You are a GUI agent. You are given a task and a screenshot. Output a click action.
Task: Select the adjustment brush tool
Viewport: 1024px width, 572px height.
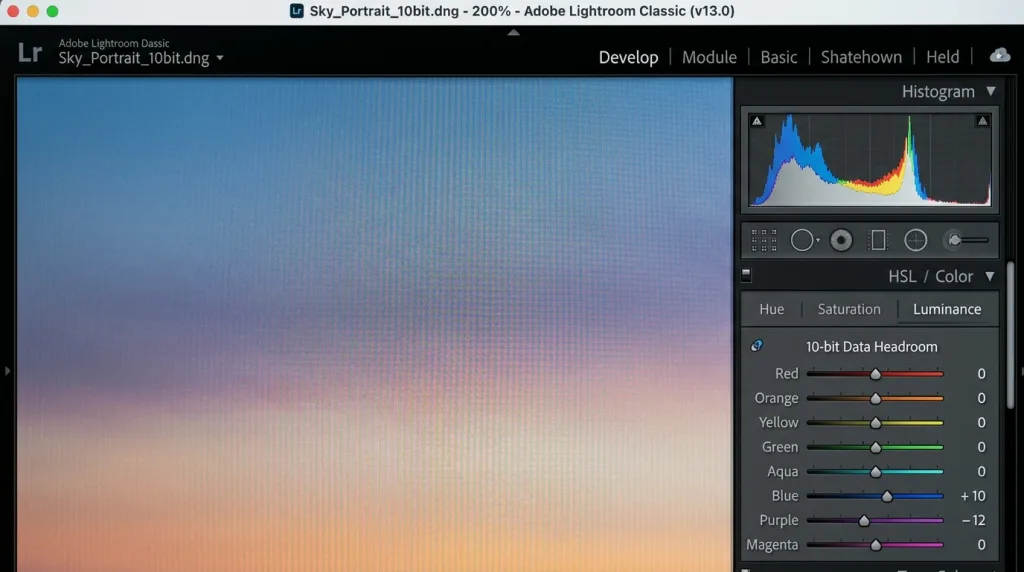[968, 240]
